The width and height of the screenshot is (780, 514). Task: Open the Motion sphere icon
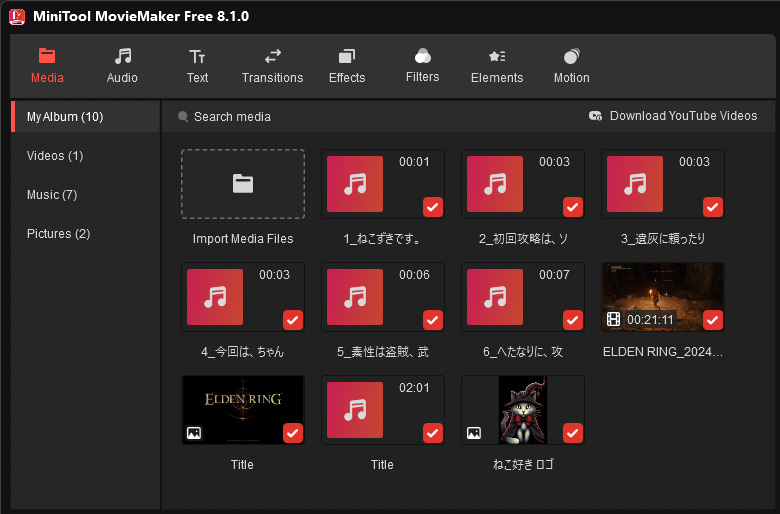click(x=572, y=56)
